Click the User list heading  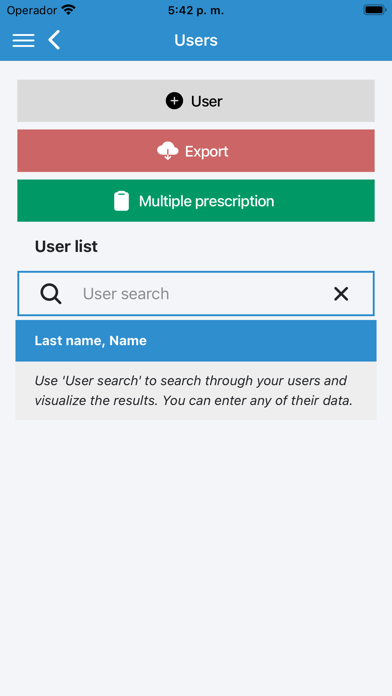pyautogui.click(x=66, y=247)
